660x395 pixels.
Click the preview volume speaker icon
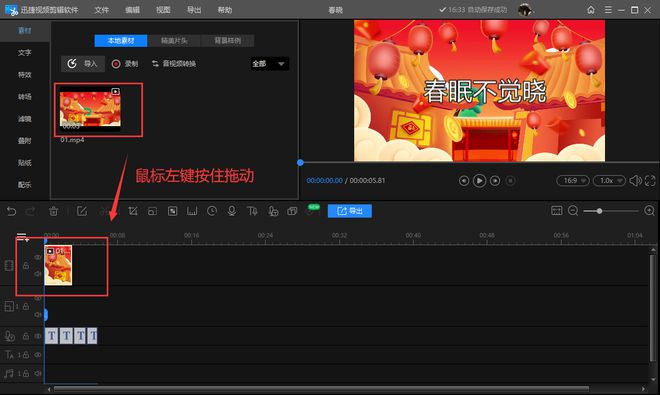click(x=635, y=181)
